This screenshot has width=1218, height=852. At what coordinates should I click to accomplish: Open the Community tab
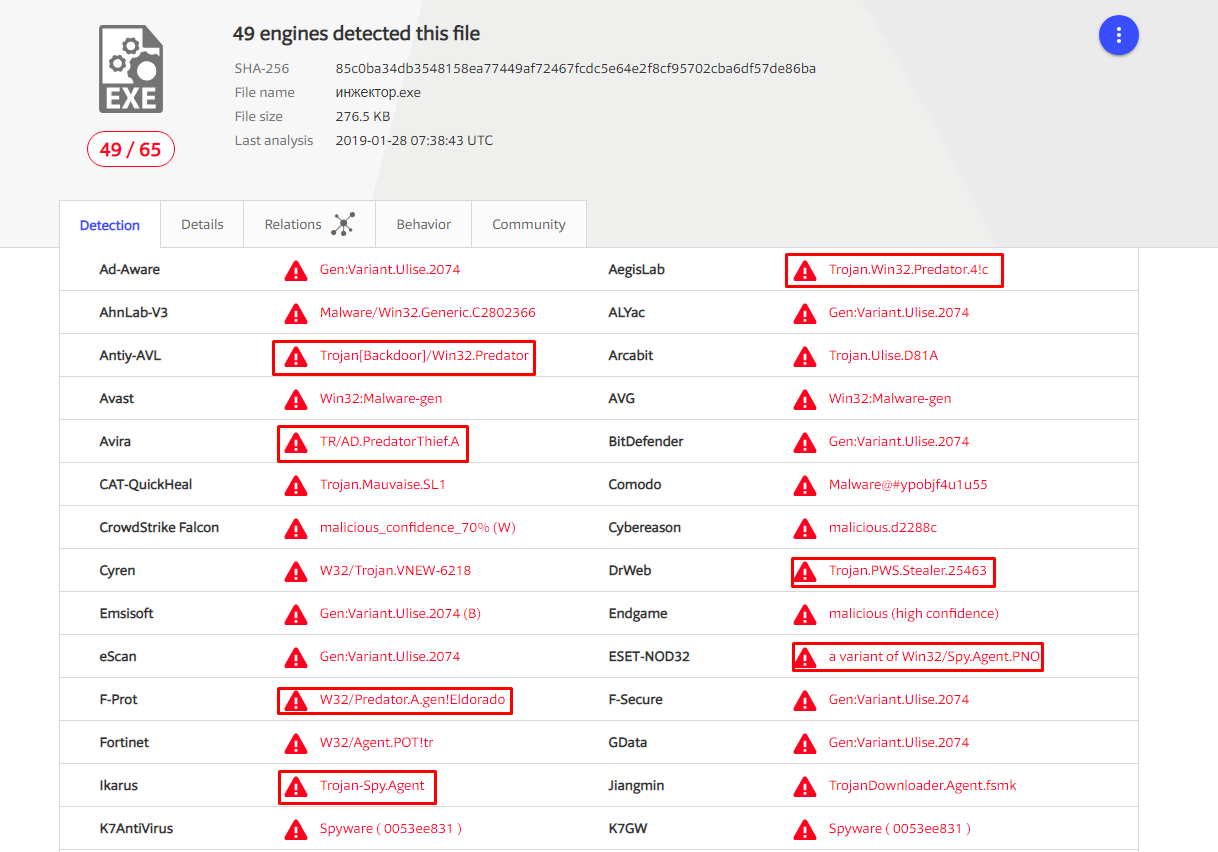[529, 224]
